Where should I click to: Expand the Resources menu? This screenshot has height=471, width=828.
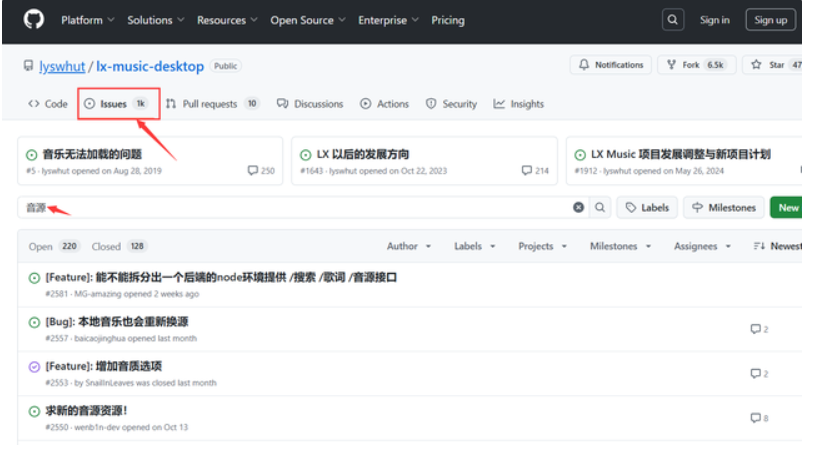pos(228,20)
